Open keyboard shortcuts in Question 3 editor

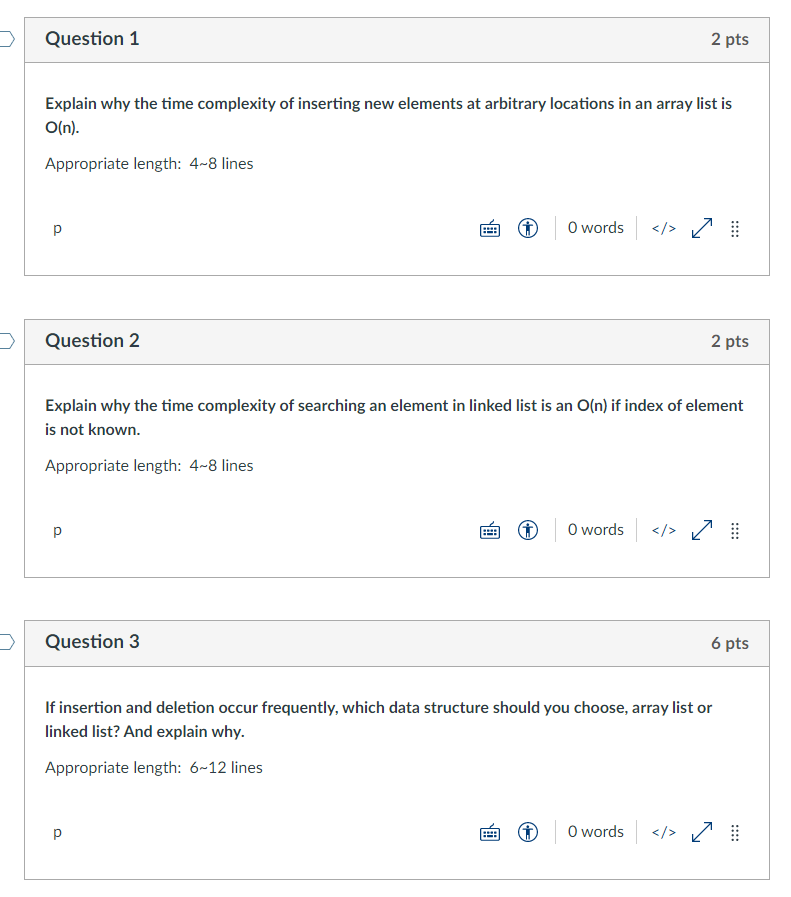490,832
